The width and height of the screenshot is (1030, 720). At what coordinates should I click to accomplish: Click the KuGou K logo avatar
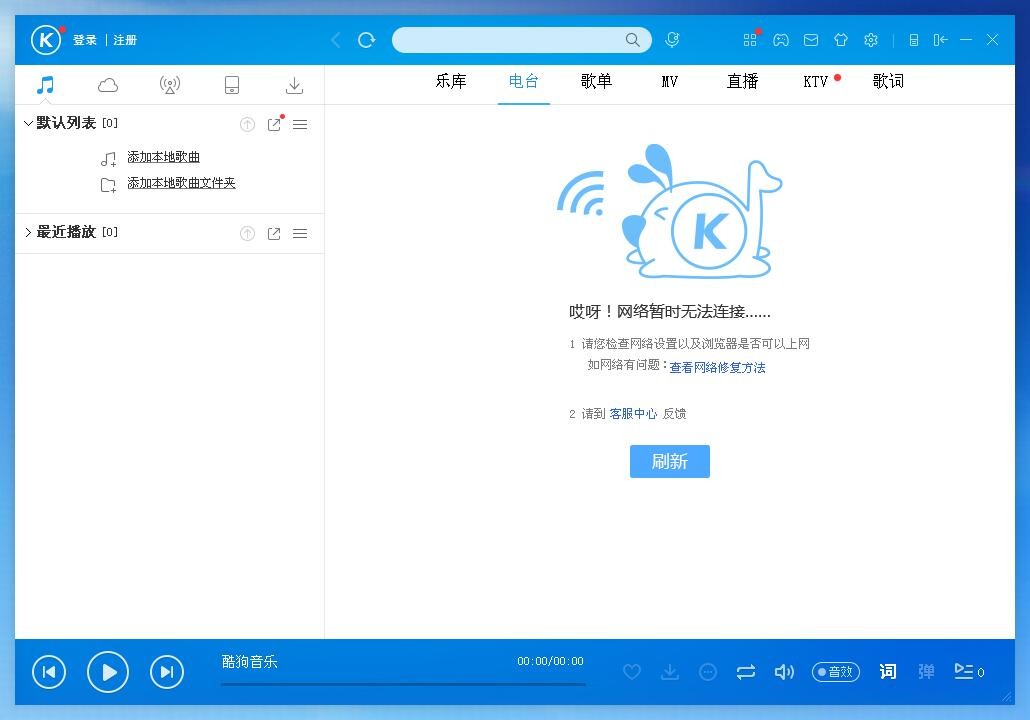[46, 40]
